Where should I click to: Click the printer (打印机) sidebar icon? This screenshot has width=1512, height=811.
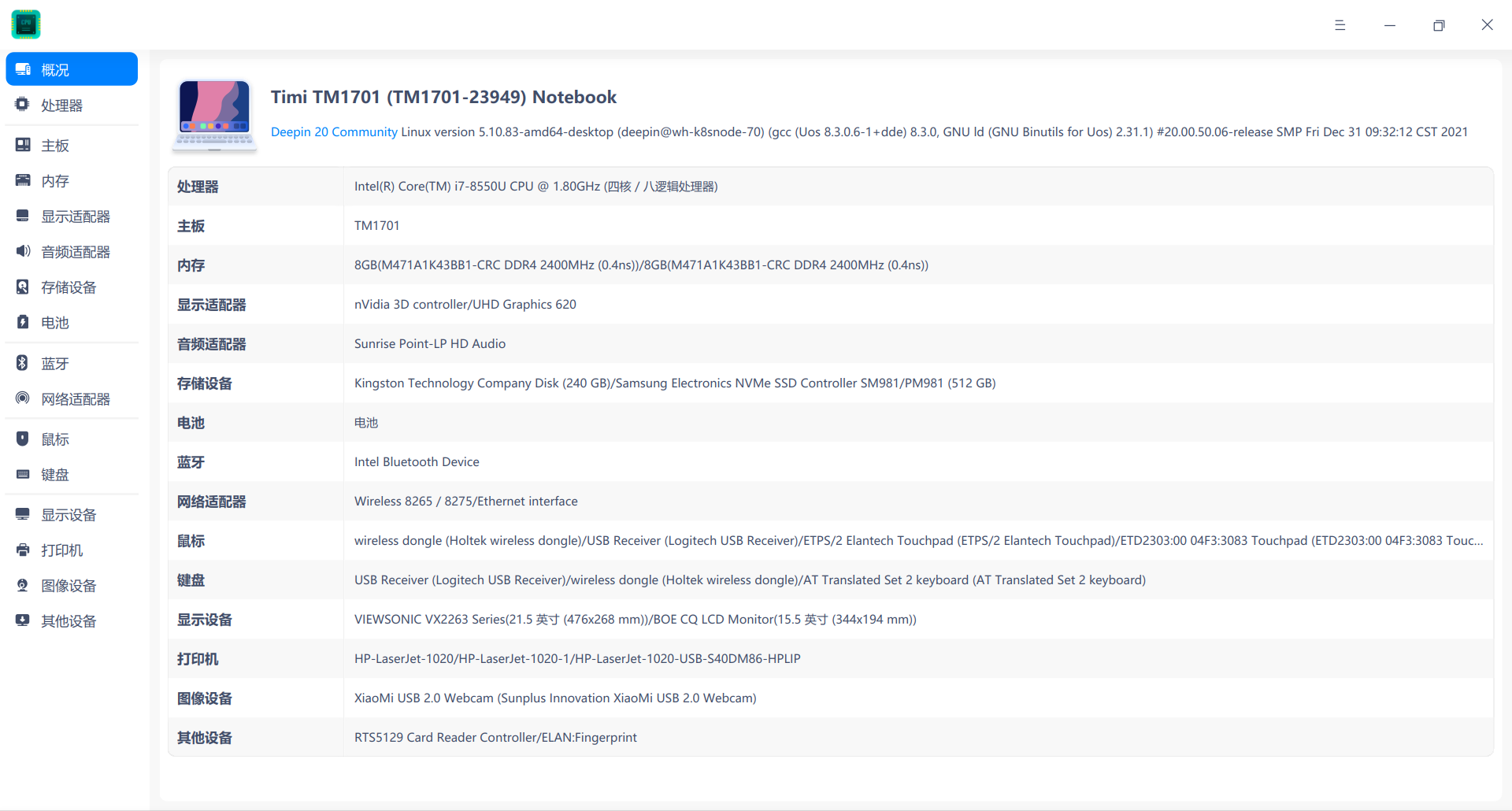[23, 550]
